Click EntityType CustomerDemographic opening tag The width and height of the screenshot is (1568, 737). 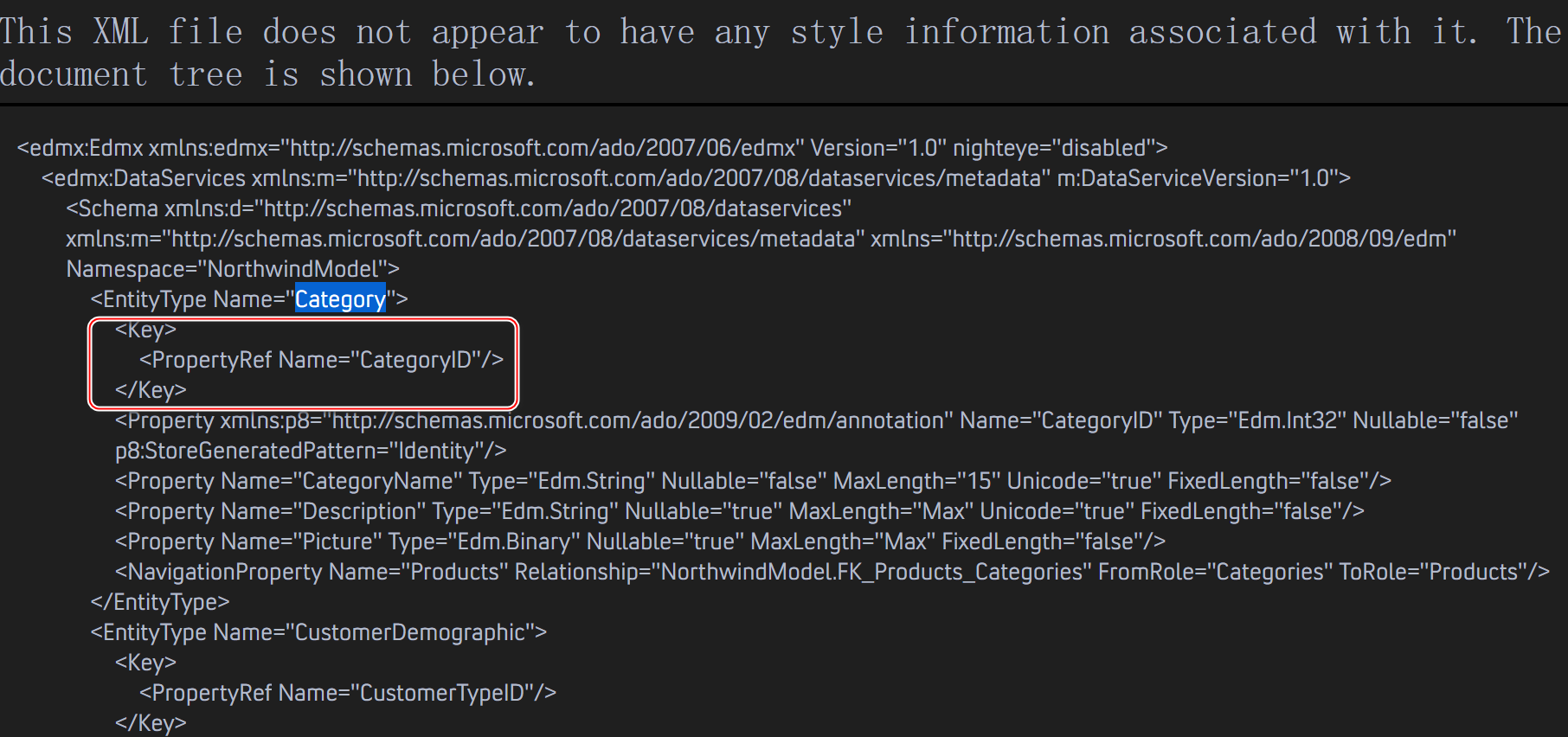(318, 632)
